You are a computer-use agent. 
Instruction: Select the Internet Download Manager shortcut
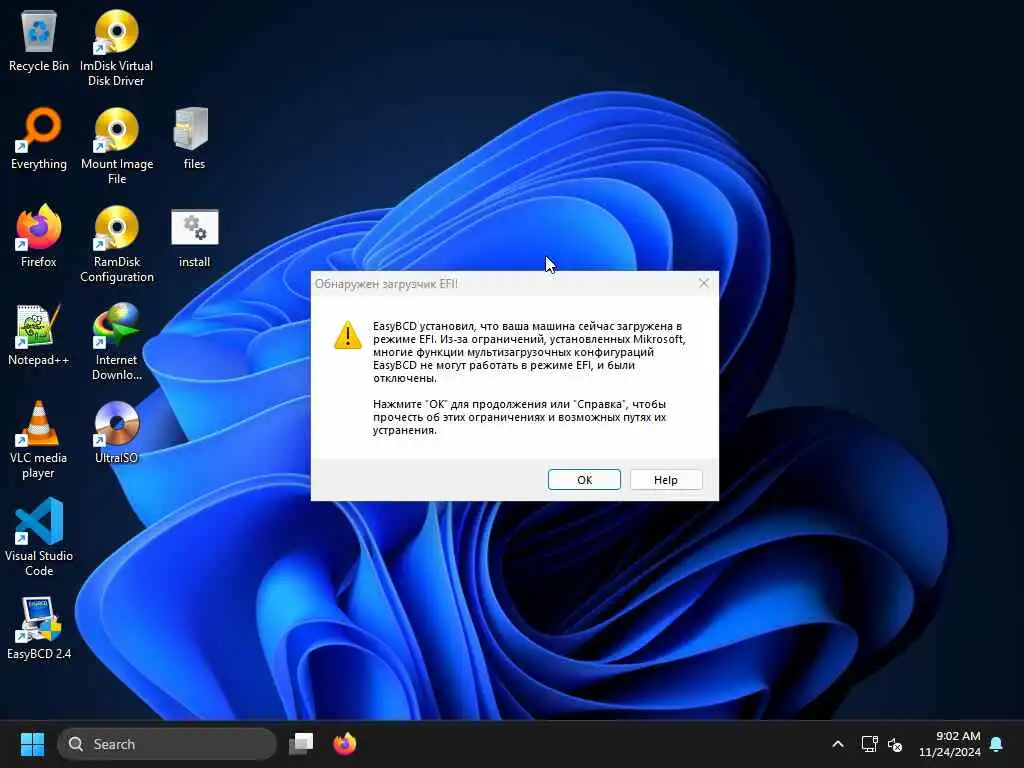[x=116, y=342]
